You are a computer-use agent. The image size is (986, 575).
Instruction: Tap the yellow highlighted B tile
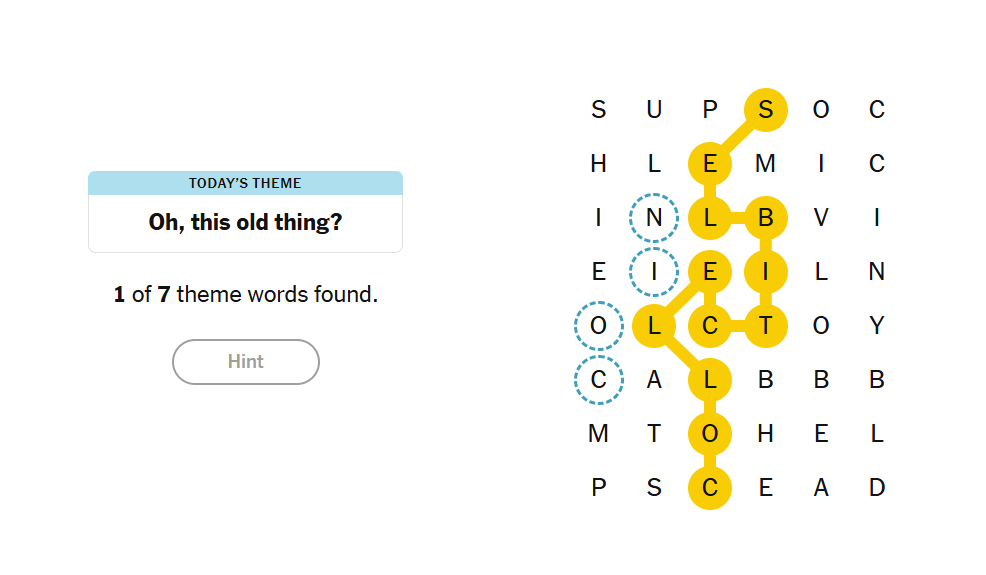[765, 218]
